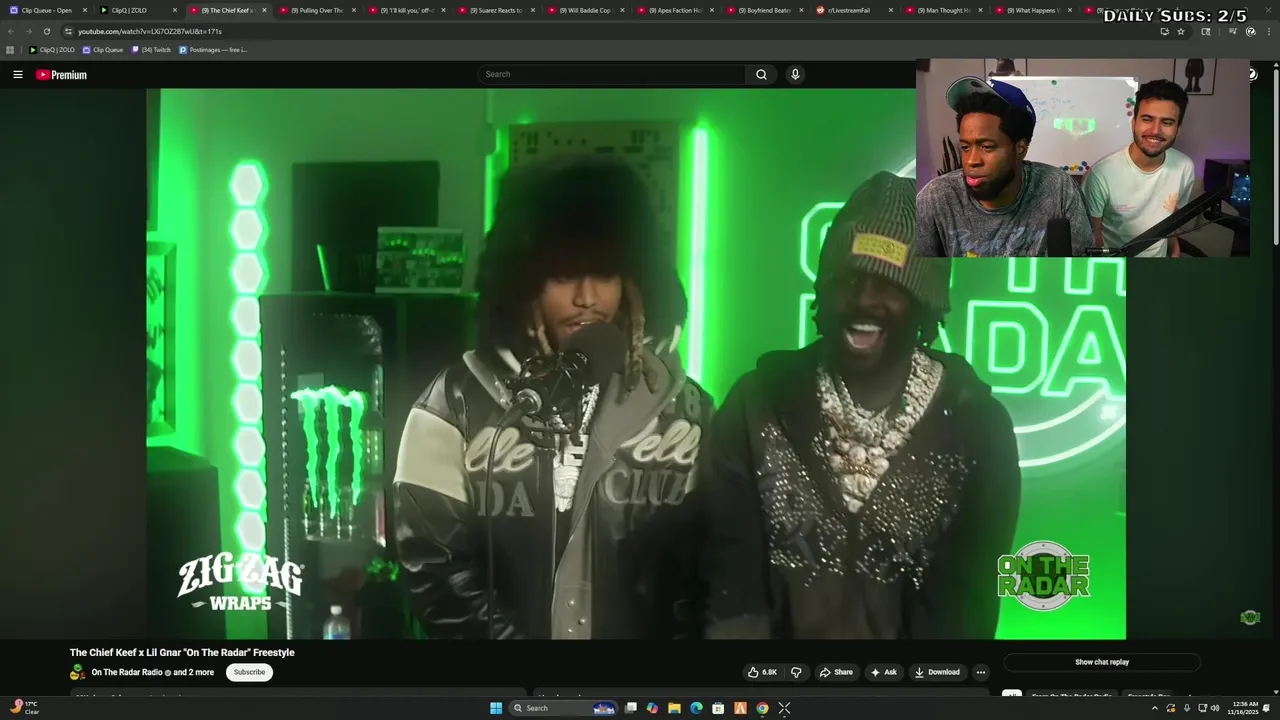Viewport: 1280px width, 720px height.
Task: Close the Chief Keef tab
Action: pyautogui.click(x=263, y=10)
